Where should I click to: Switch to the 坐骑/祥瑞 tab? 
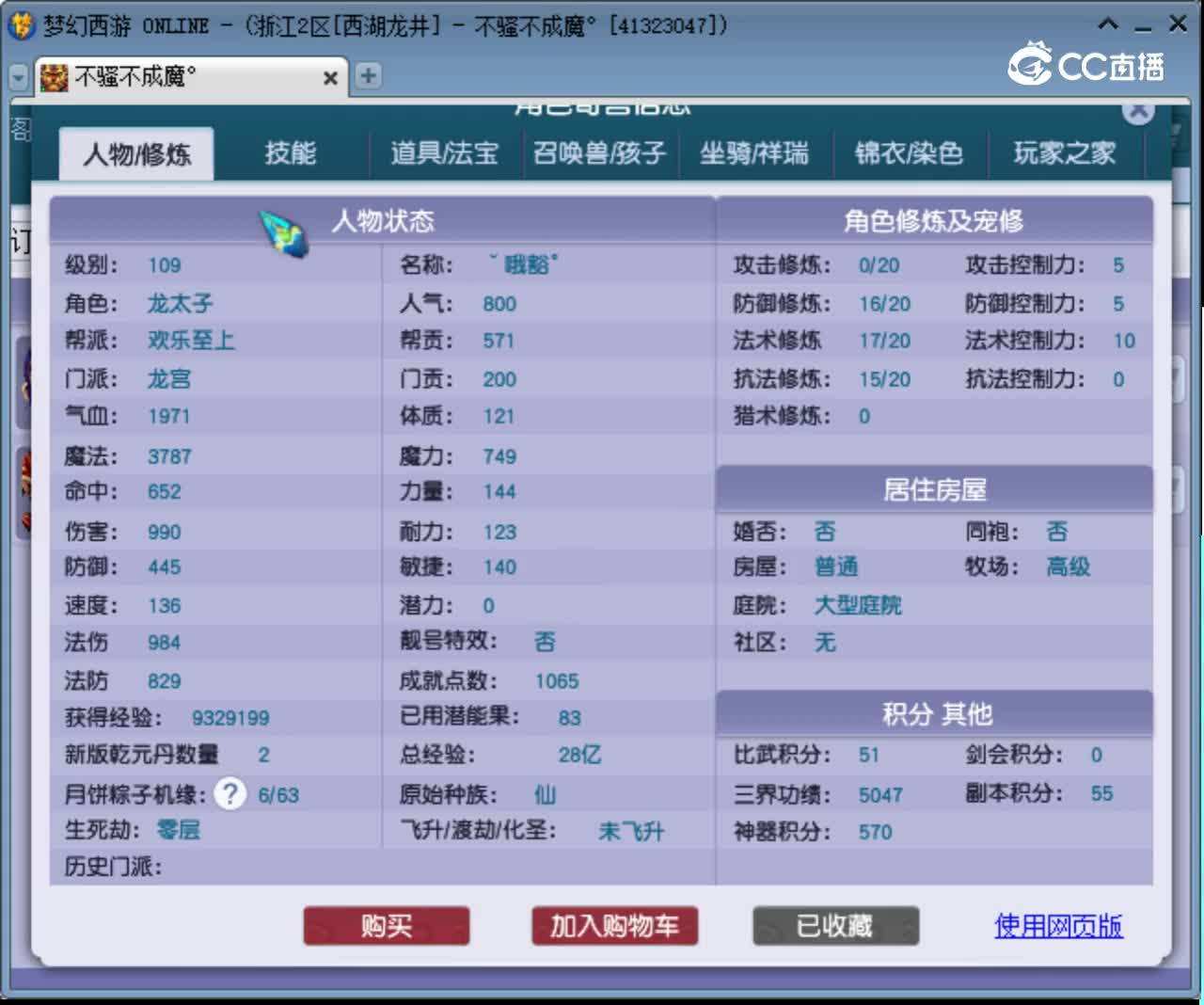click(754, 152)
